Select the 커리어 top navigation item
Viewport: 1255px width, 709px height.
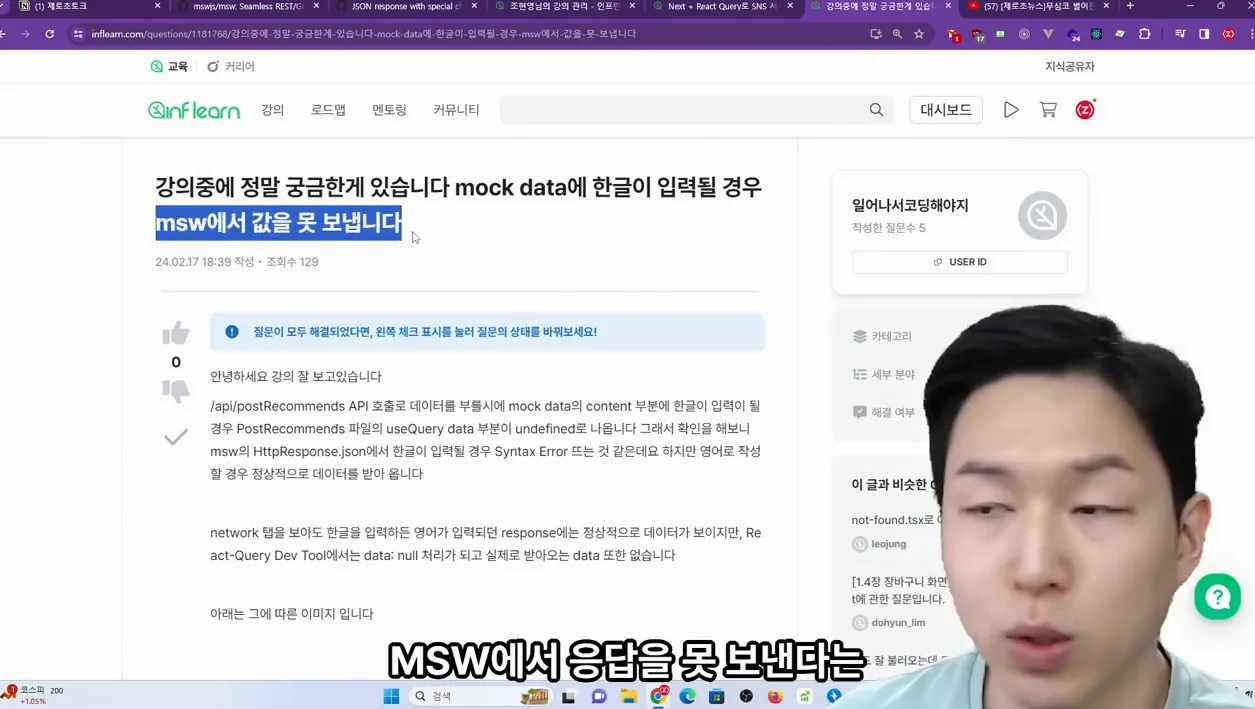[231, 67]
